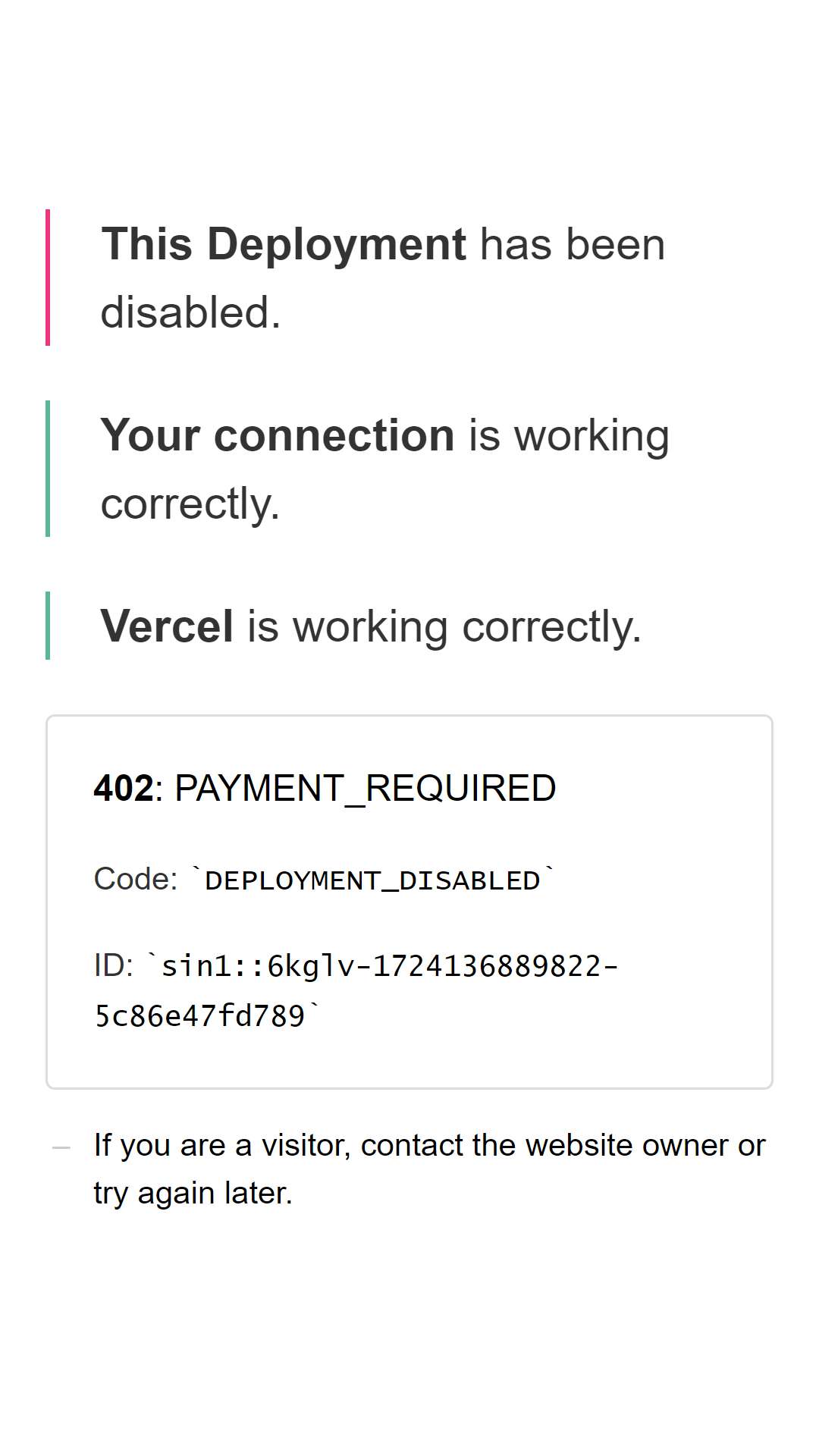Click the 'Vercel' bold text
This screenshot has width=819, height=1456.
[167, 626]
